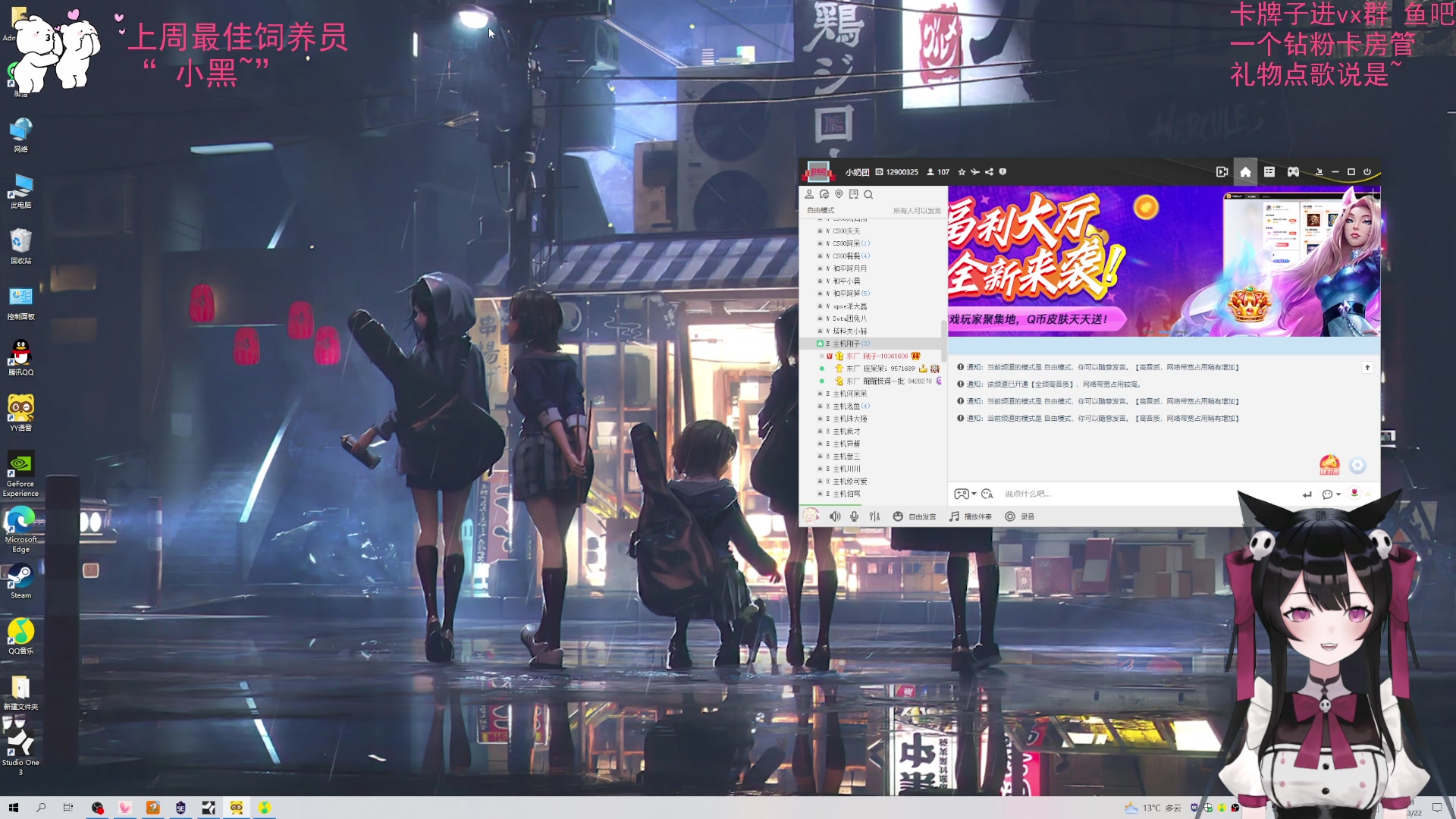Image resolution: width=1456 pixels, height=819 pixels.
Task: Collapse the 主机刚子 (3) sub-channel
Action: tap(851, 344)
